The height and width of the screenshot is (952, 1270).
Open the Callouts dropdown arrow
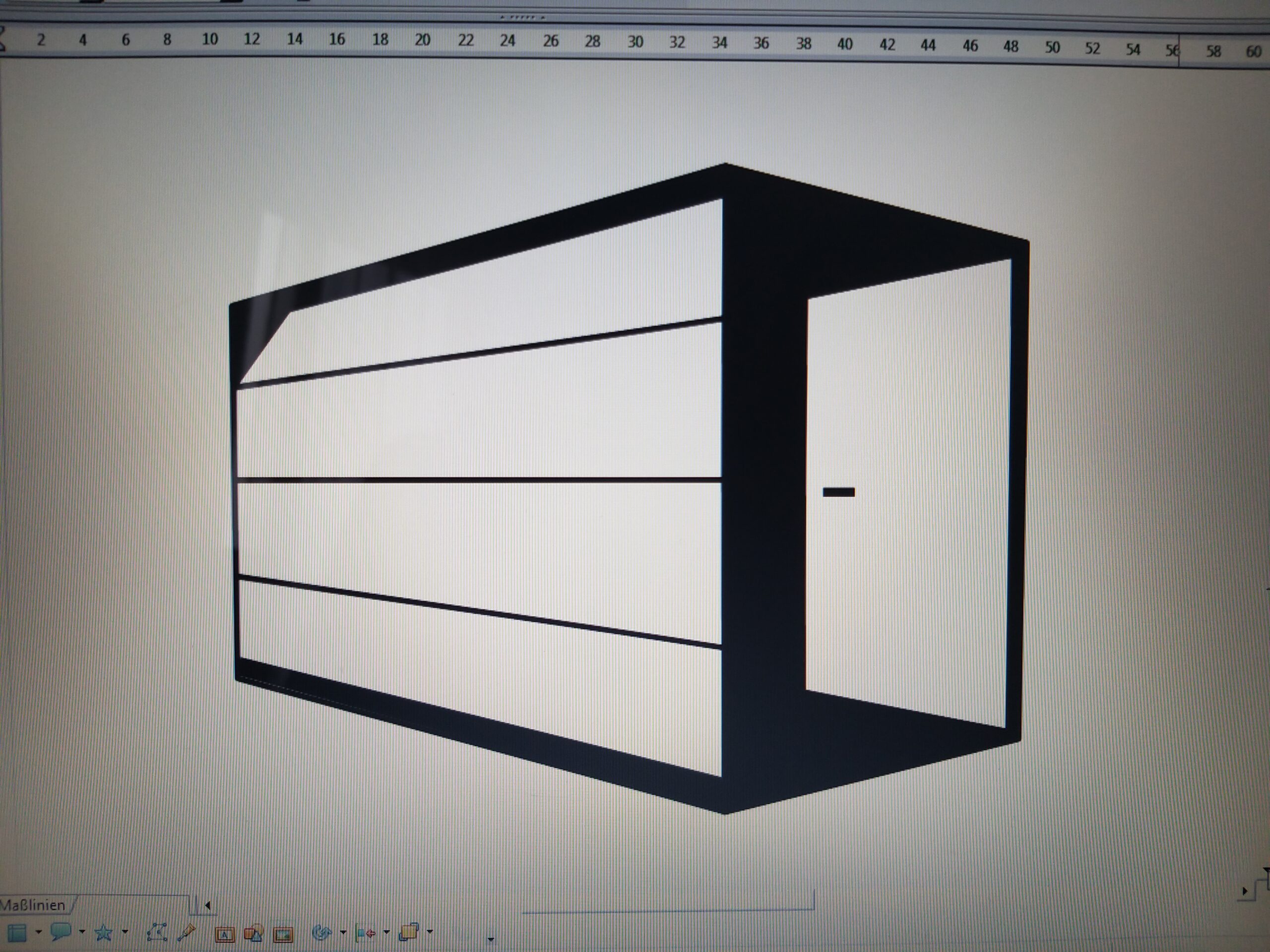(x=82, y=932)
